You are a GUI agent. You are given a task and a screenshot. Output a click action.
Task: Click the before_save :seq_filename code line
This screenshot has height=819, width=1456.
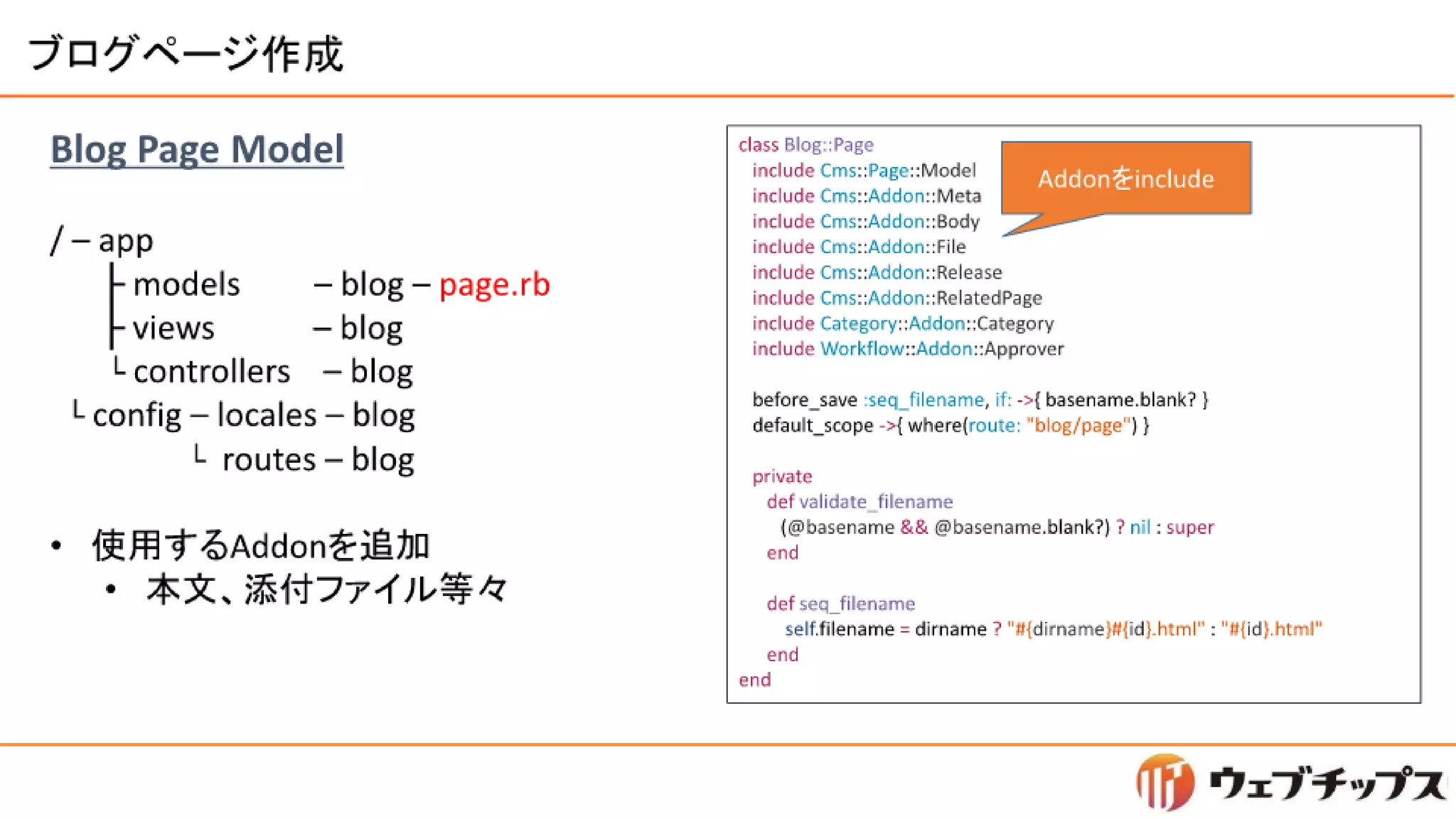980,400
